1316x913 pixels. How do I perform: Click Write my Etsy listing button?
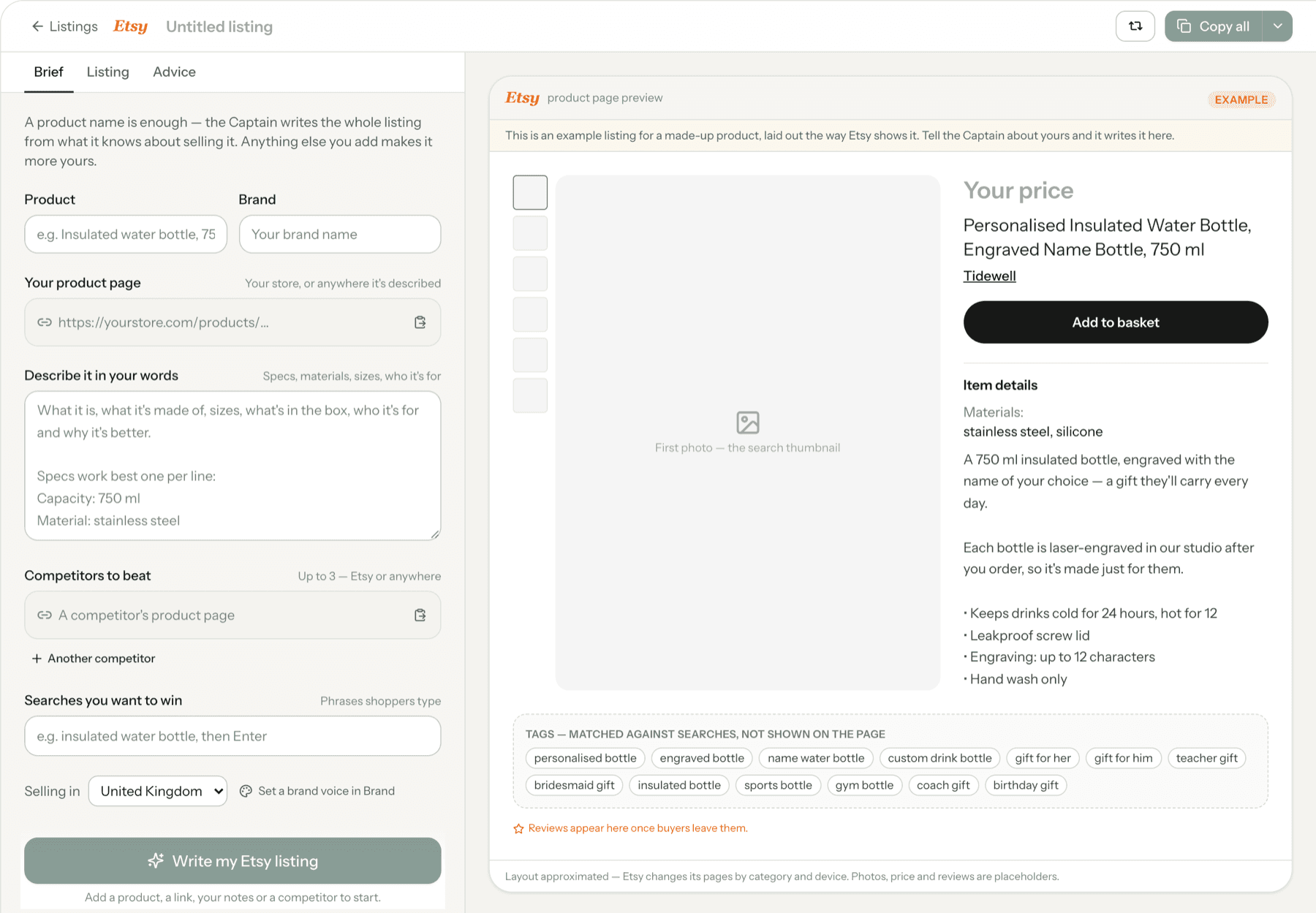[232, 860]
